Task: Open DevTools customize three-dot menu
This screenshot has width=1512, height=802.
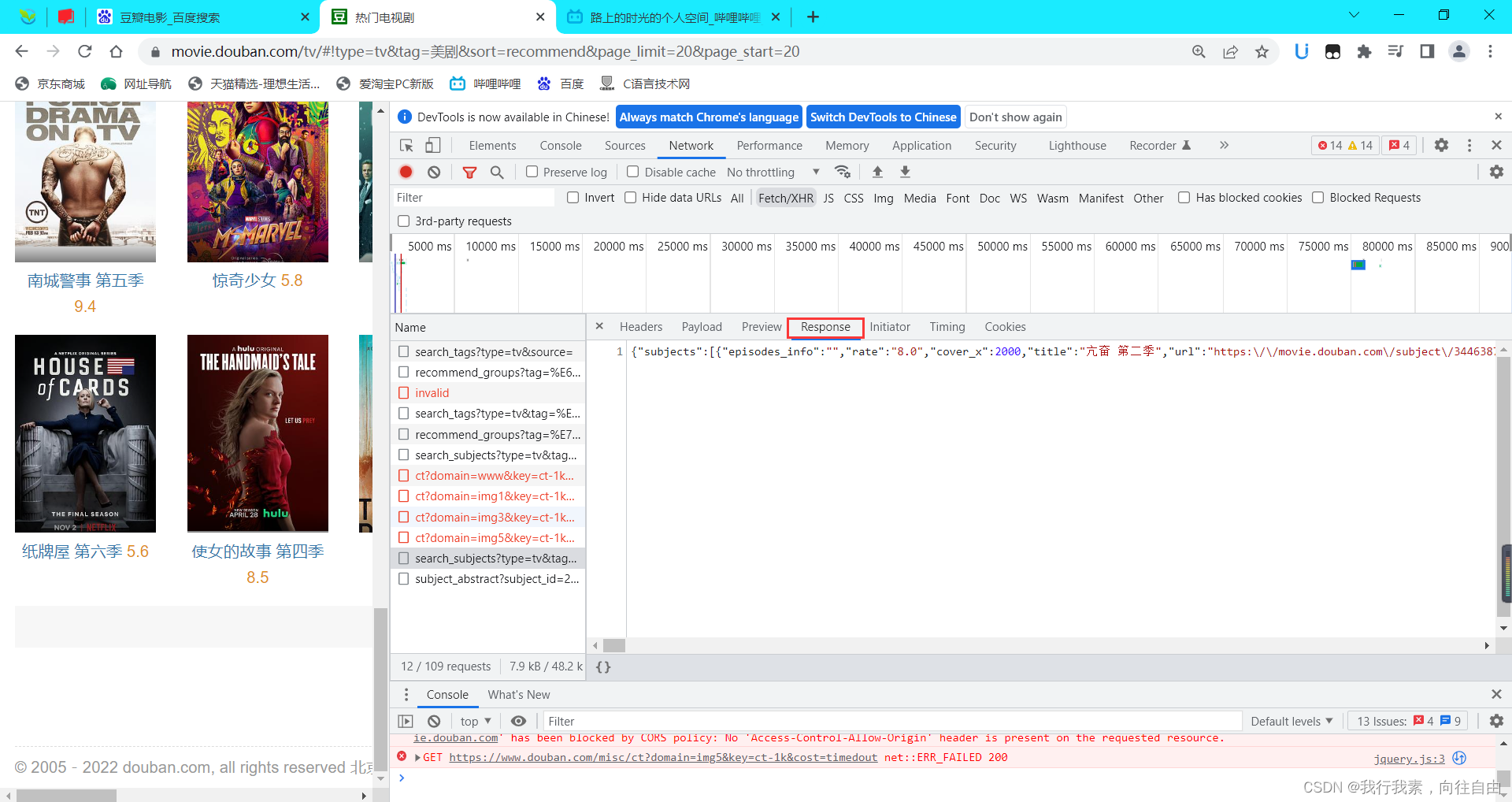Action: click(x=1469, y=146)
